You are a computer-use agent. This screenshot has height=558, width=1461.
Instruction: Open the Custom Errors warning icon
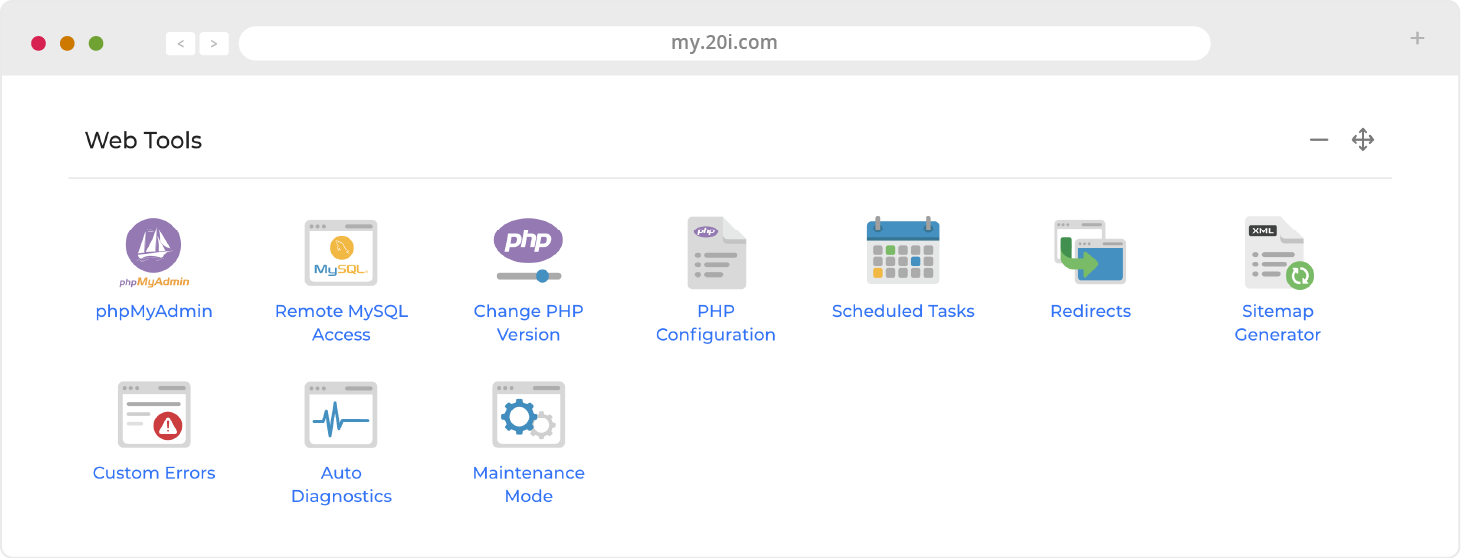point(154,414)
